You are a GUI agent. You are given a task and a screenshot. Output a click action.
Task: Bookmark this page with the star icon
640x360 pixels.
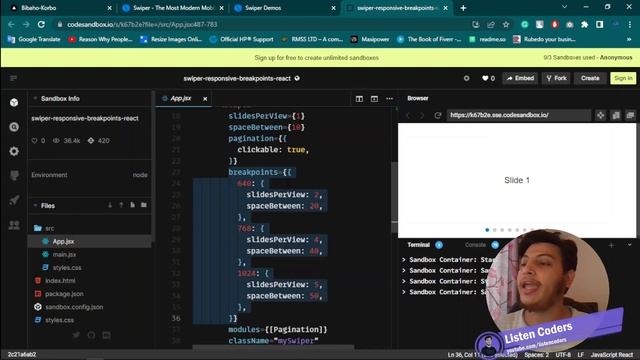tap(506, 24)
